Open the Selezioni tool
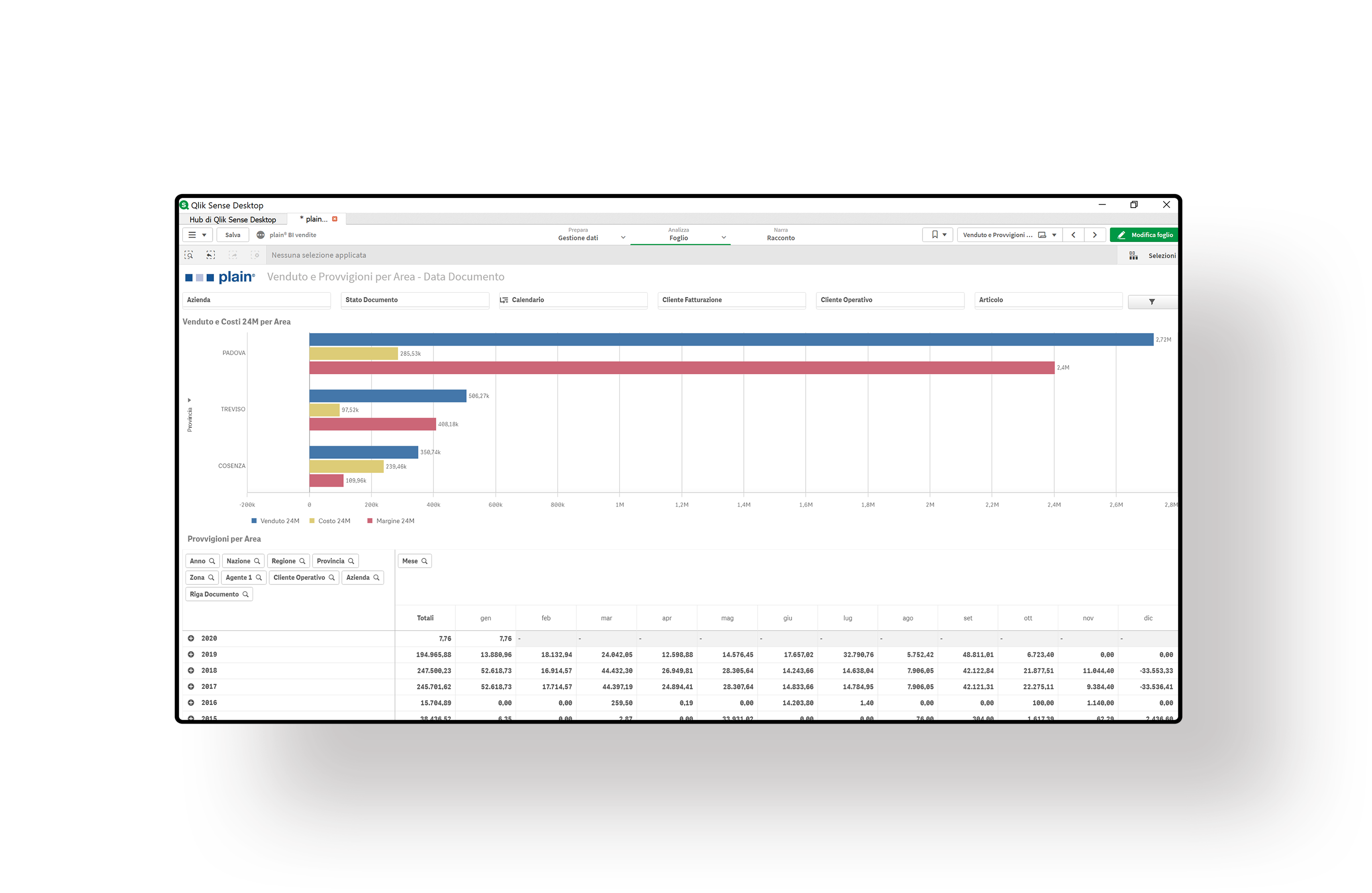This screenshot has width=1372, height=893. tap(1152, 255)
